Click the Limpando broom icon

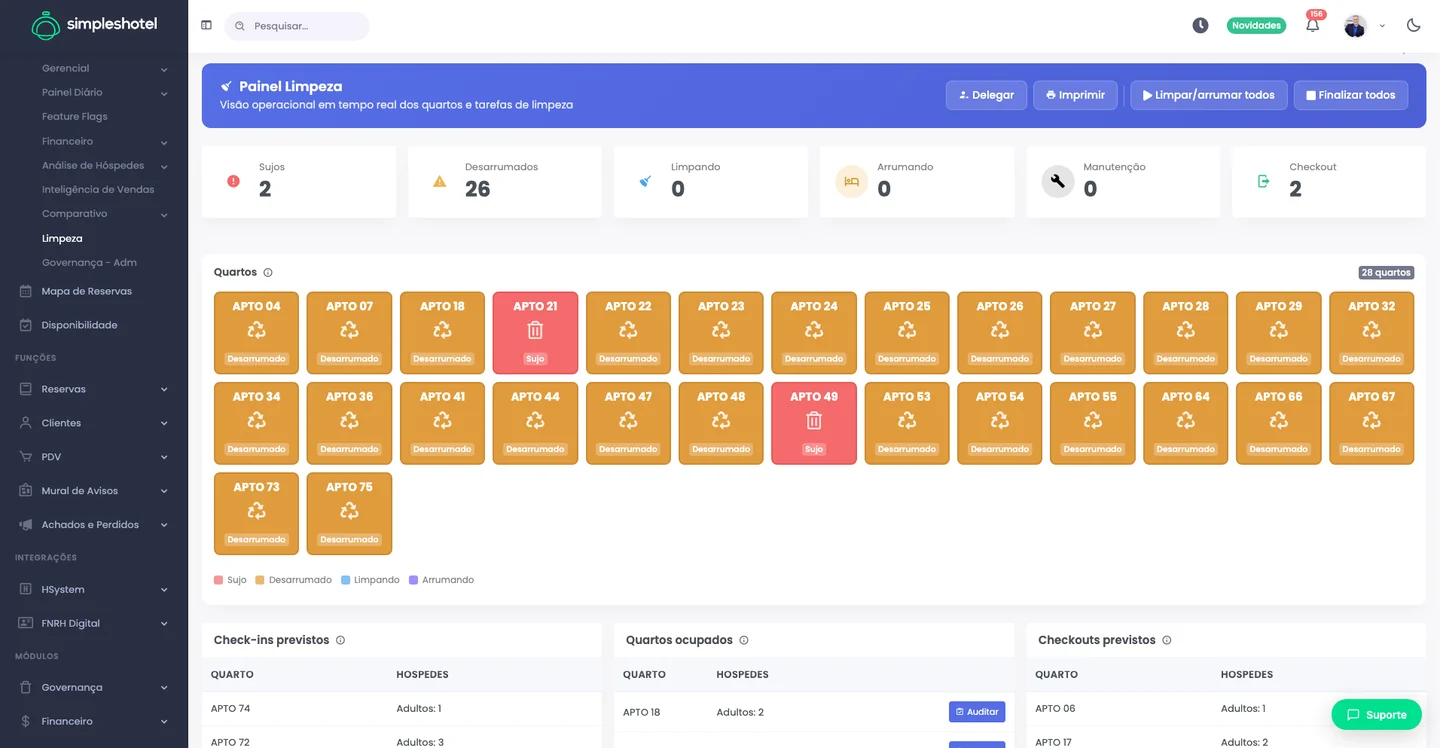645,181
